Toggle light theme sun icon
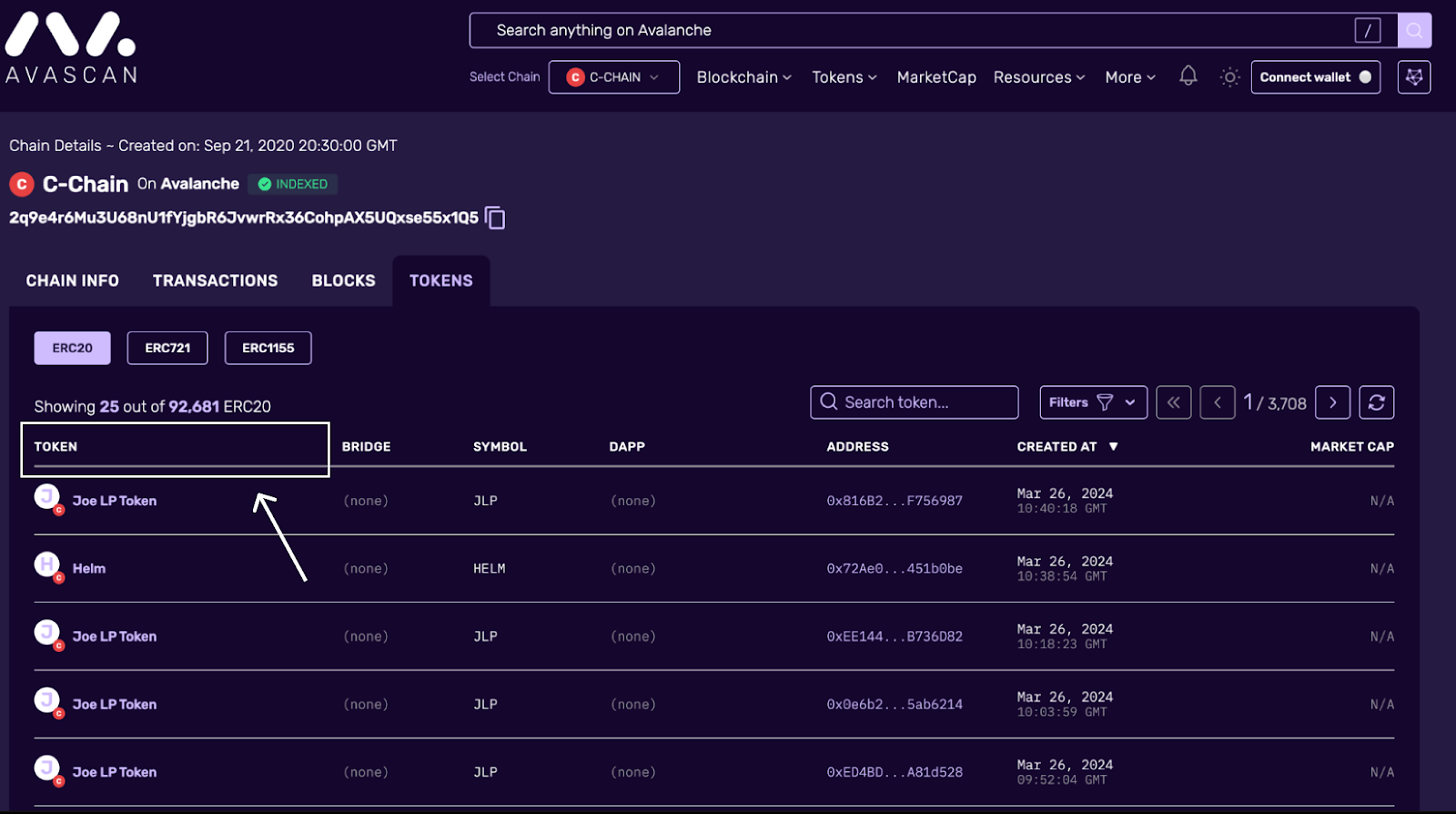 pos(1229,77)
